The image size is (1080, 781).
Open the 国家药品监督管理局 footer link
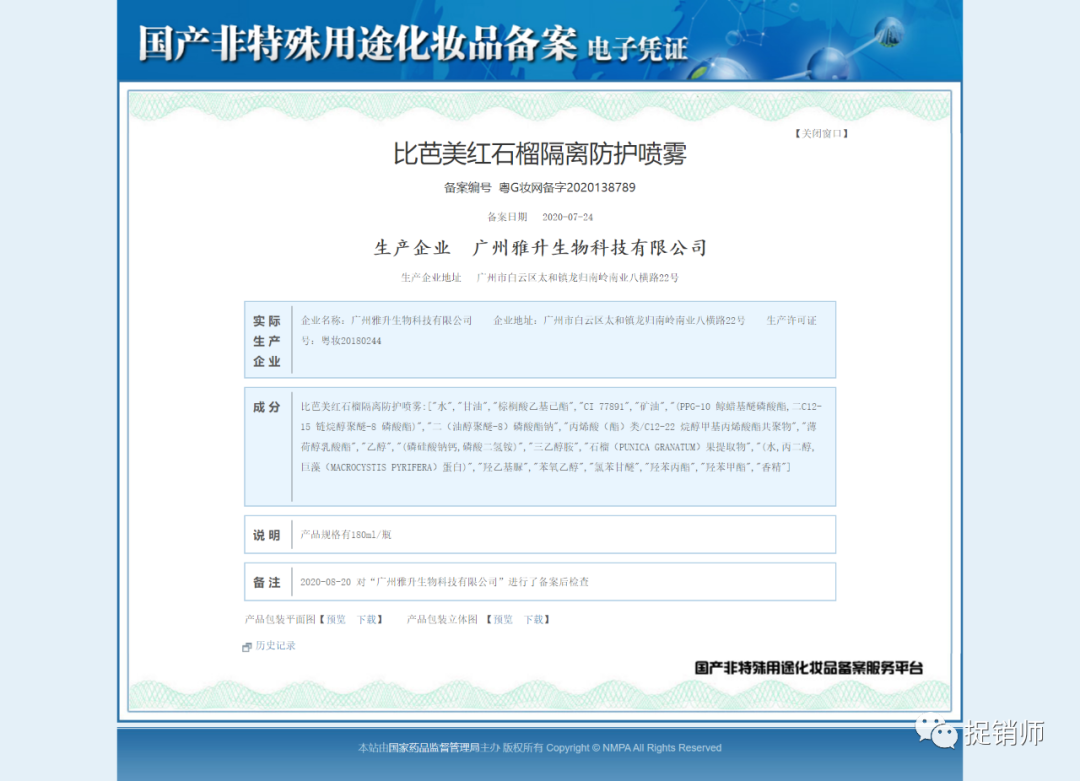434,747
